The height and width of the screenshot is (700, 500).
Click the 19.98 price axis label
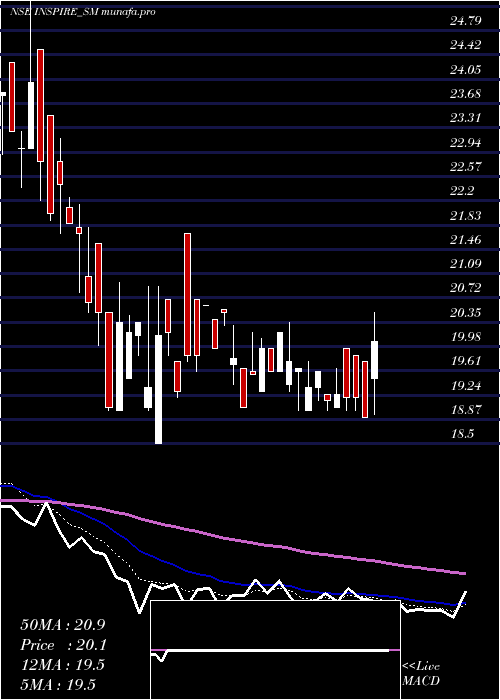coord(466,337)
